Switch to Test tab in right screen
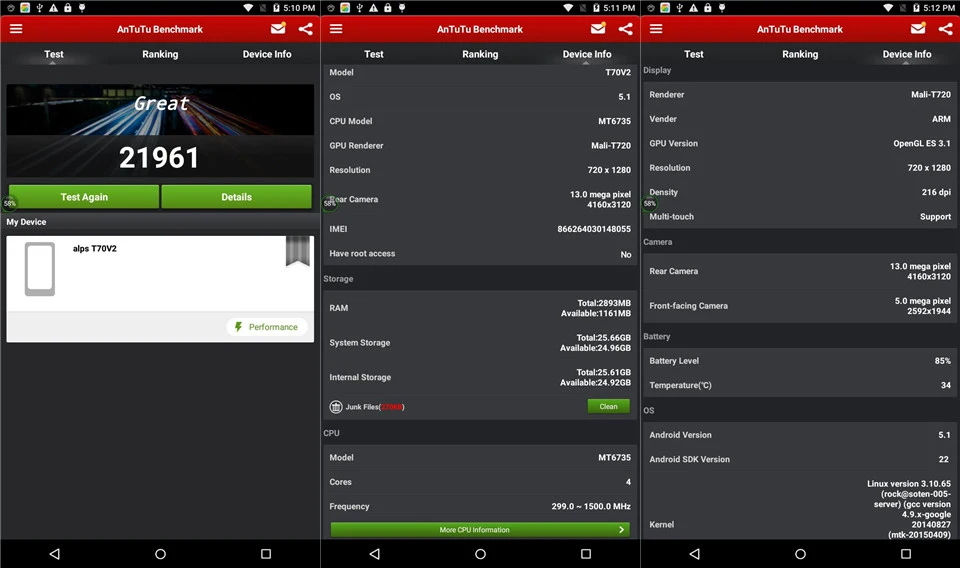Screen dimensions: 960x568 coord(694,54)
